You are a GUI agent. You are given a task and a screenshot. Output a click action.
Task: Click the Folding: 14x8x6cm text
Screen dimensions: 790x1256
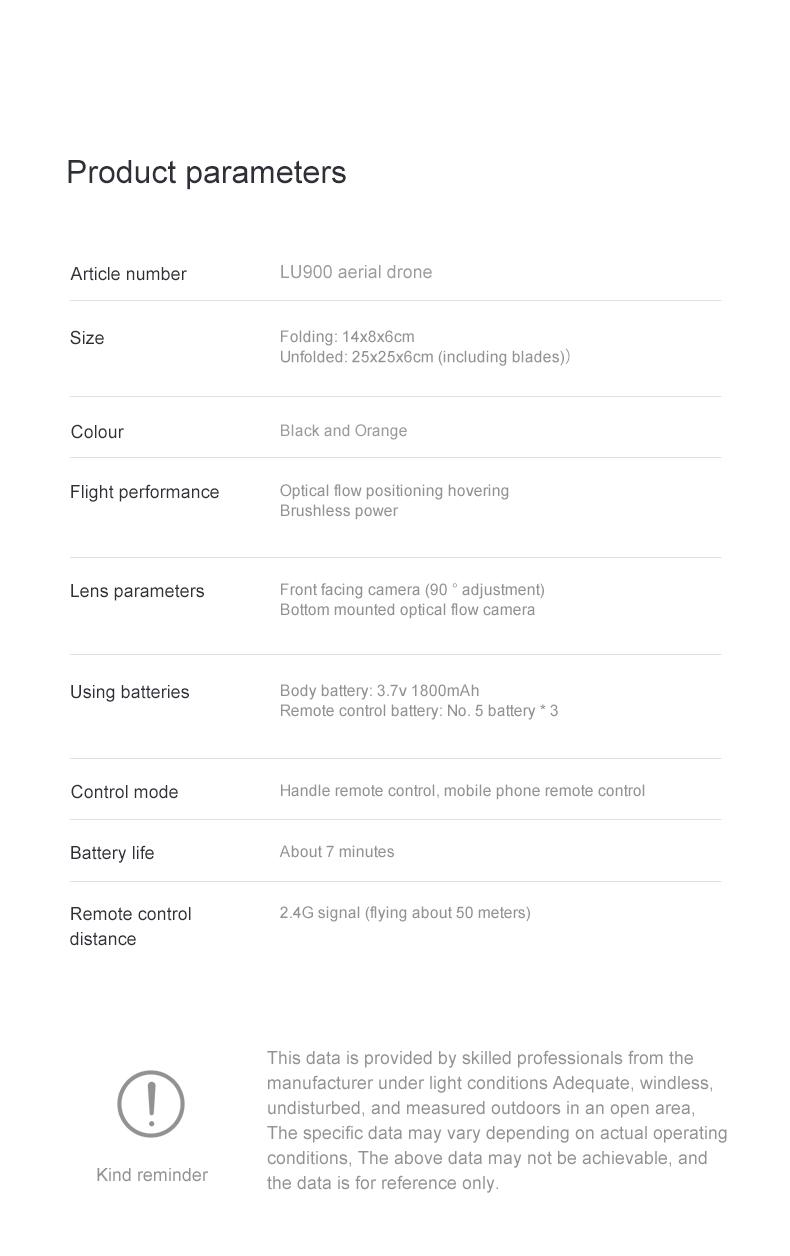click(347, 337)
